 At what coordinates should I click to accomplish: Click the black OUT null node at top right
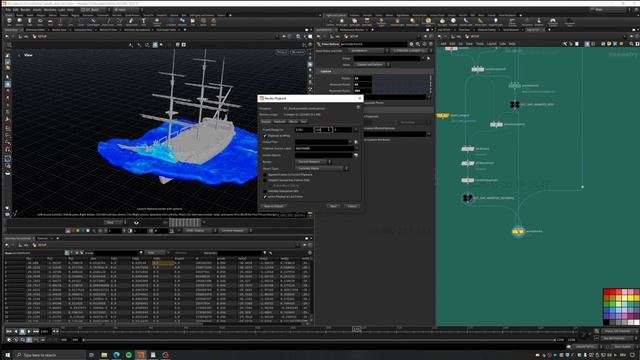pos(514,105)
